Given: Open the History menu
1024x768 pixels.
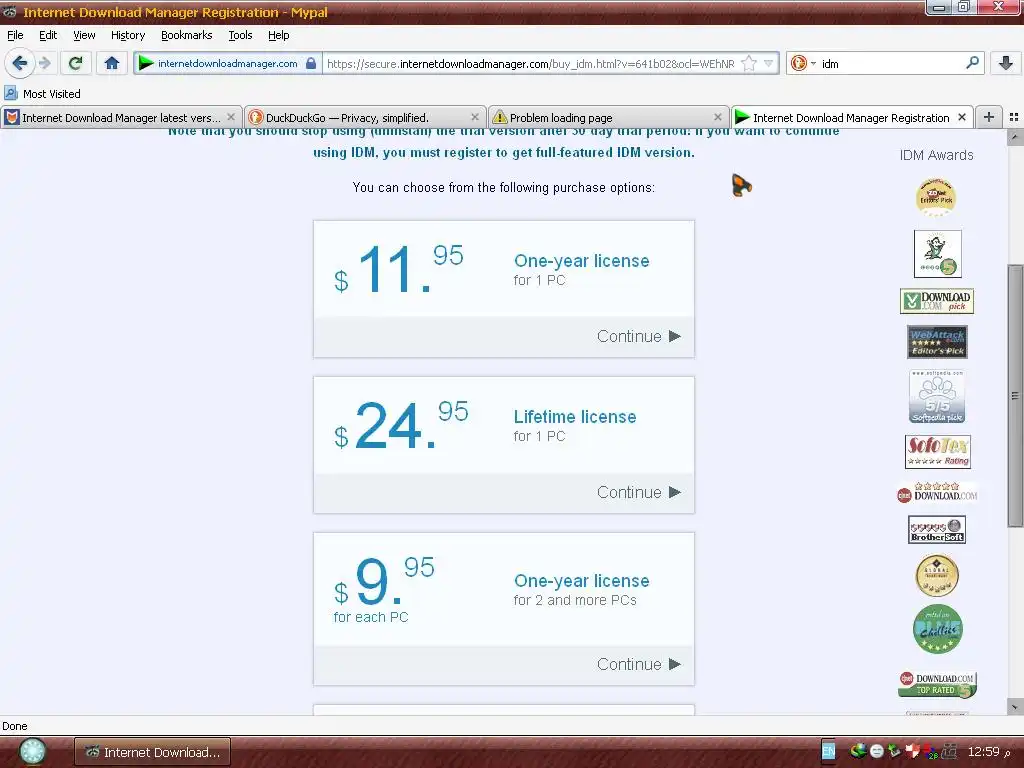Looking at the screenshot, I should point(128,35).
